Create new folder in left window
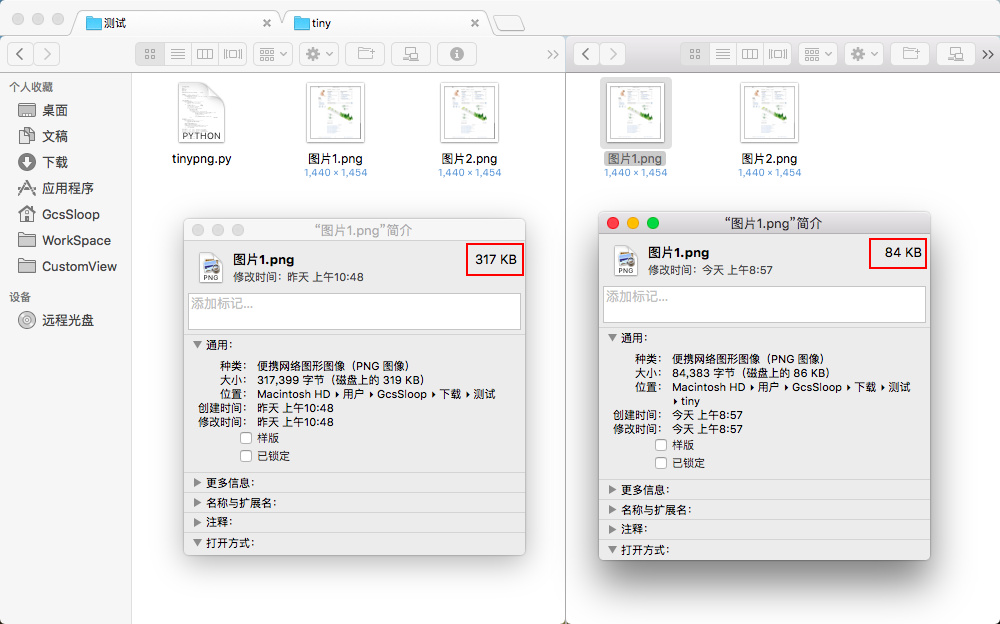Viewport: 1000px width, 624px height. click(x=365, y=54)
